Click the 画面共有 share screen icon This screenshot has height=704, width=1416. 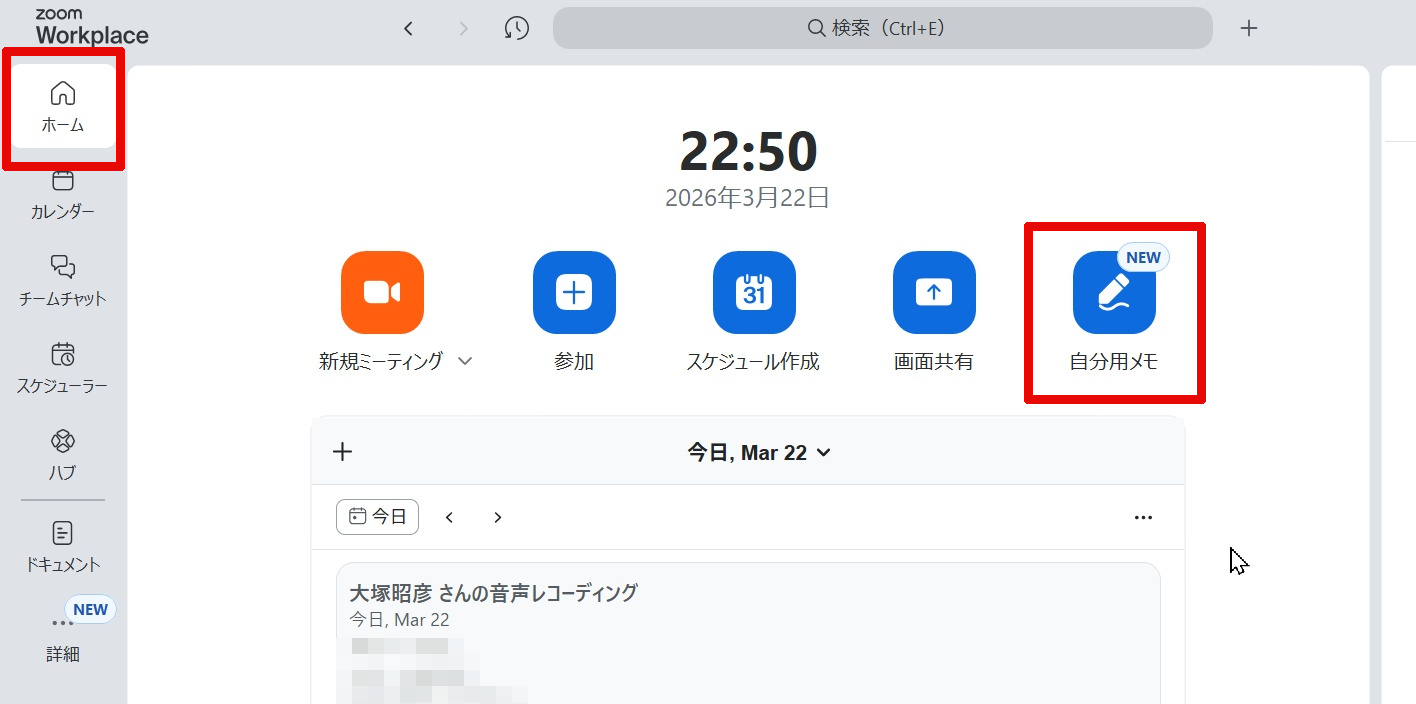[x=934, y=292]
